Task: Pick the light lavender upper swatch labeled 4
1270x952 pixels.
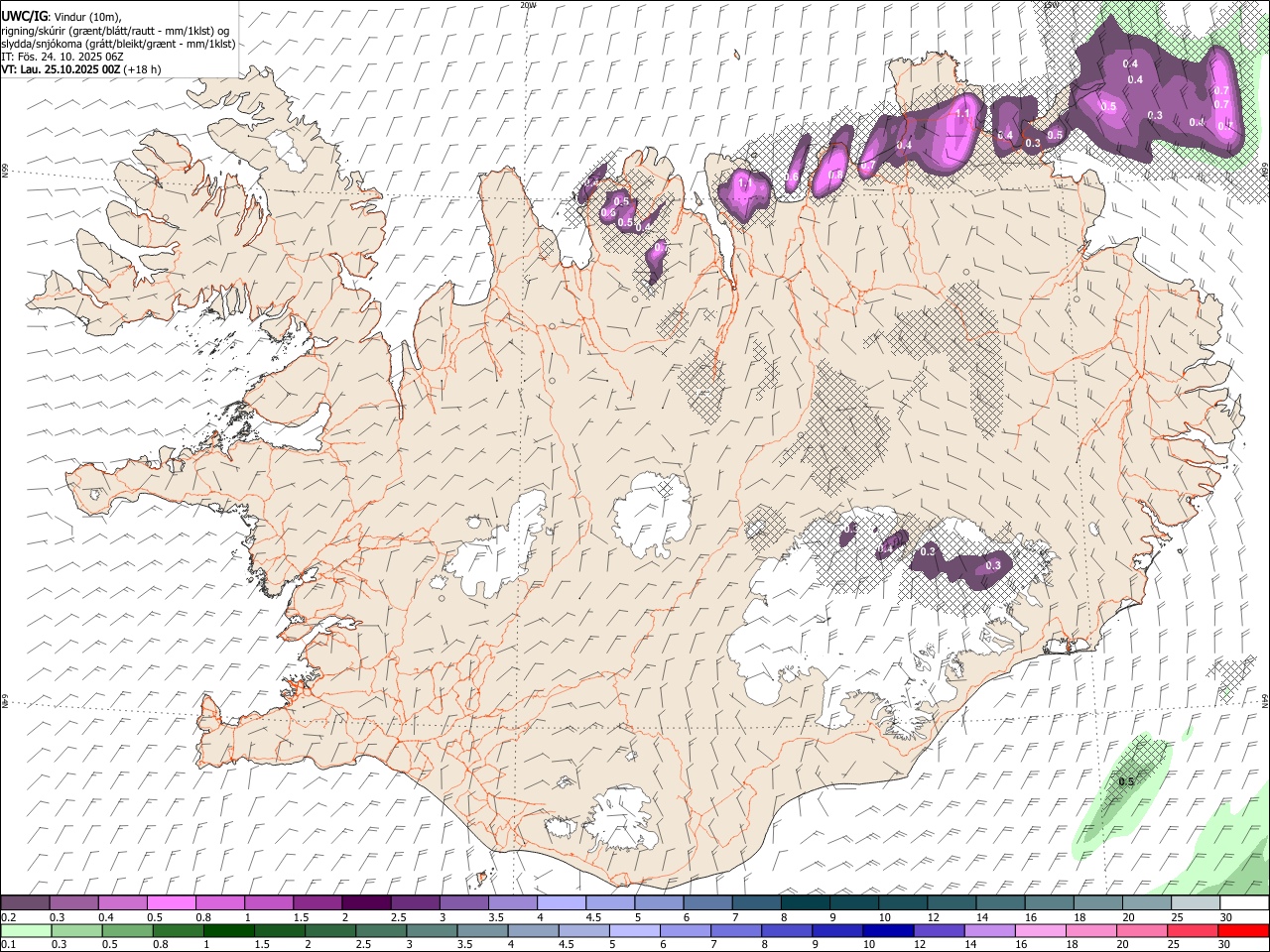Action: point(562,903)
